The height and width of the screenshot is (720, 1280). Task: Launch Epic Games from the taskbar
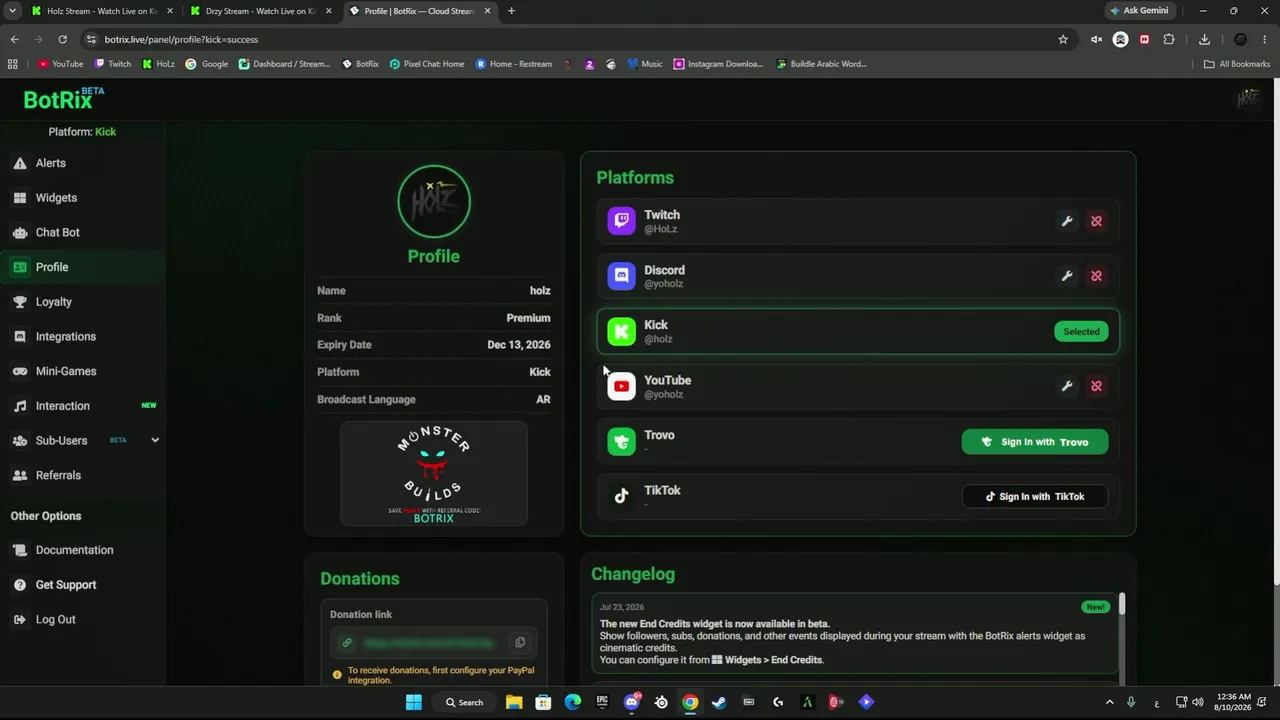pos(602,702)
